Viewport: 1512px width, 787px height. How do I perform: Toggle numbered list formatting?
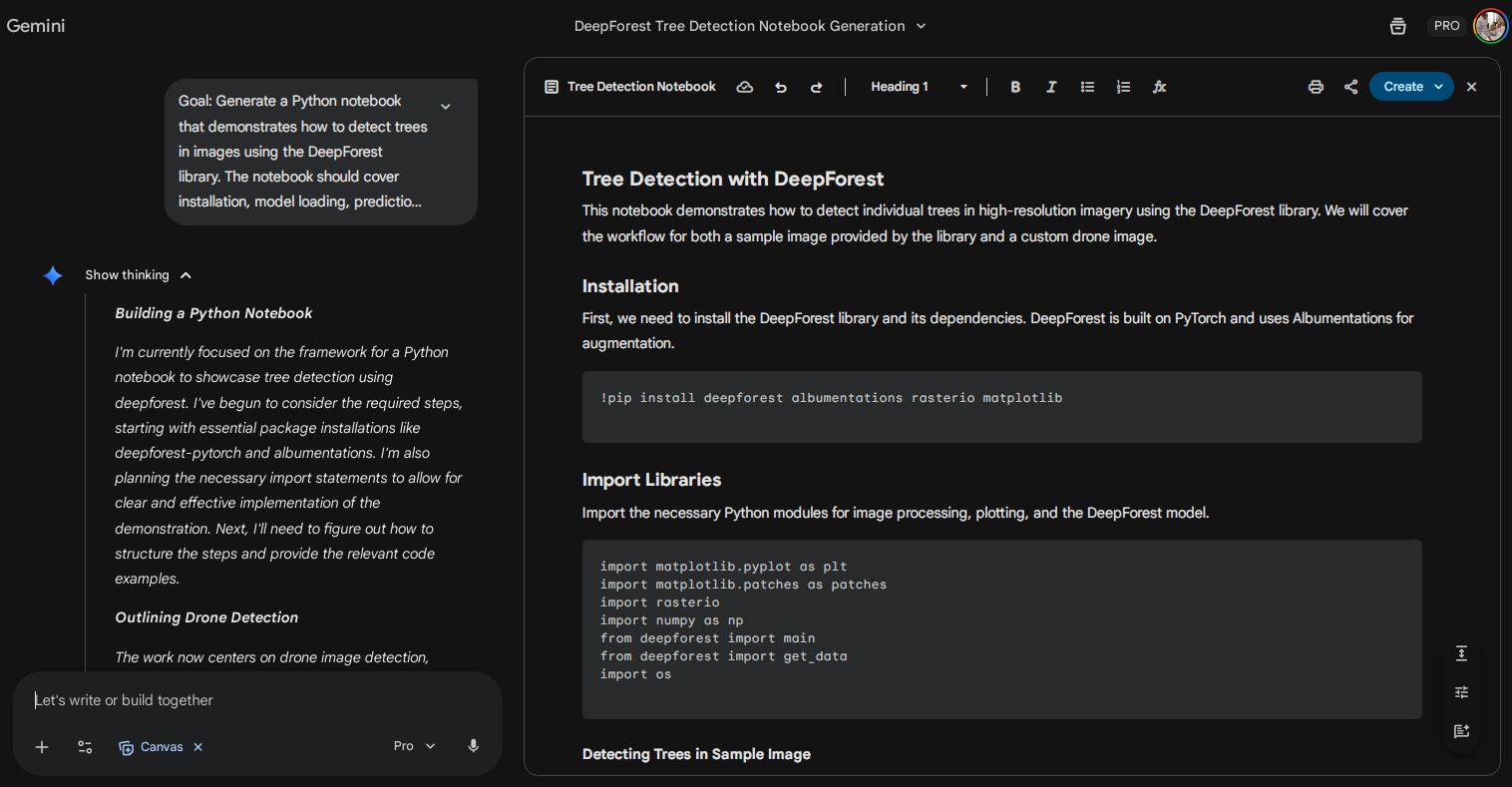1123,87
